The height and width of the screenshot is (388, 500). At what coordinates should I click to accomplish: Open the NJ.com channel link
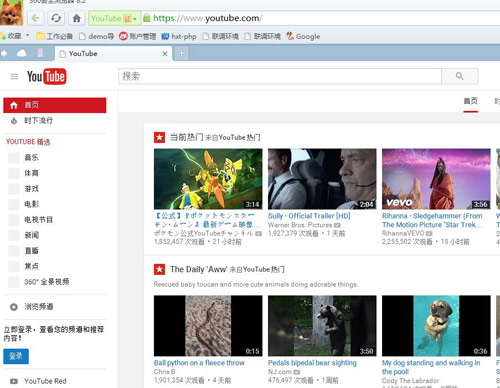point(280,372)
